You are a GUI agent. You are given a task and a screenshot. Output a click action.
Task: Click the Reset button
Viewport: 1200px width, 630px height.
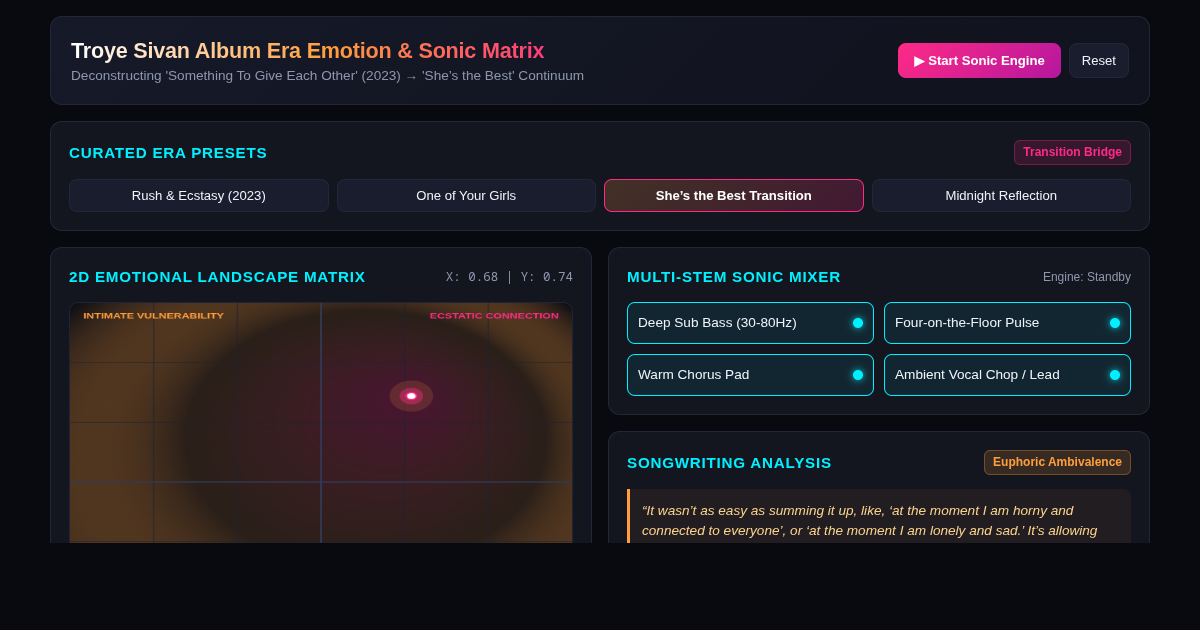[1099, 60]
